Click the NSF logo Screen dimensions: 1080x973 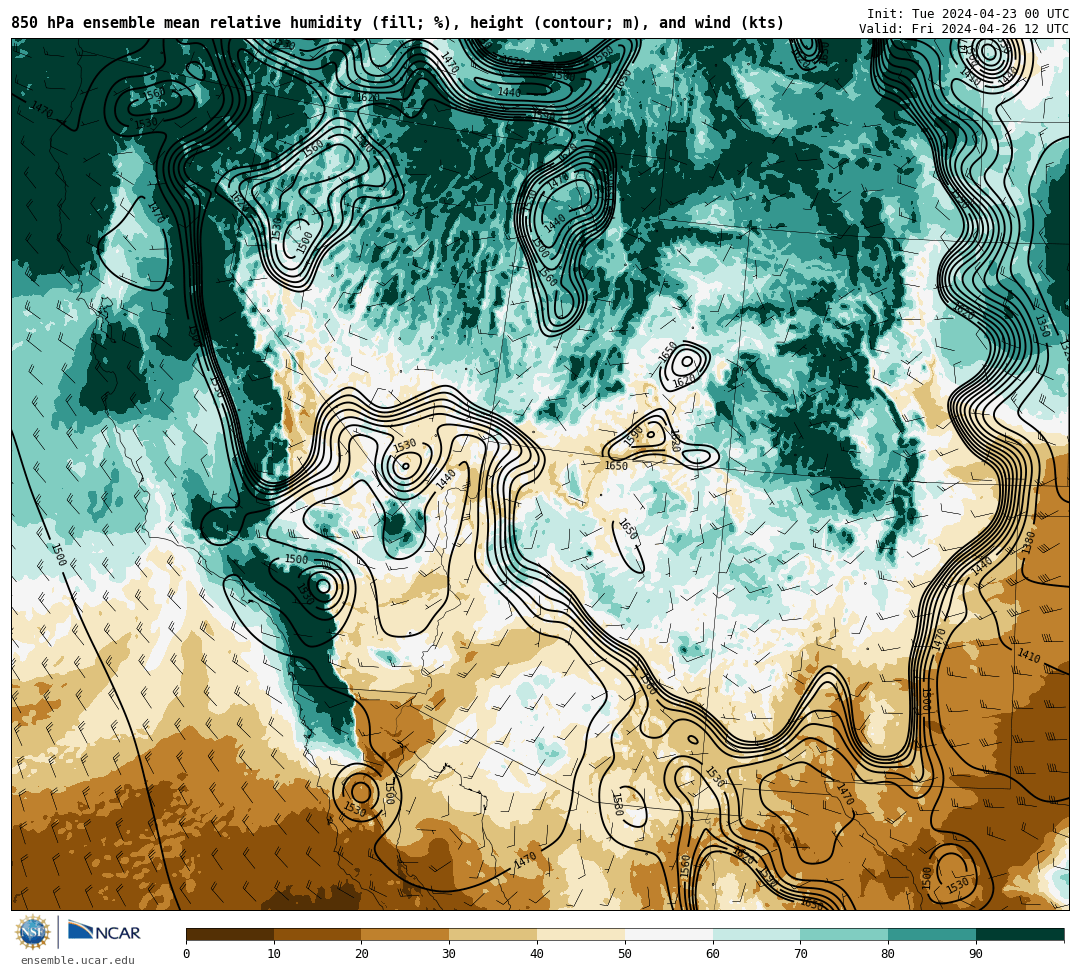[33, 932]
